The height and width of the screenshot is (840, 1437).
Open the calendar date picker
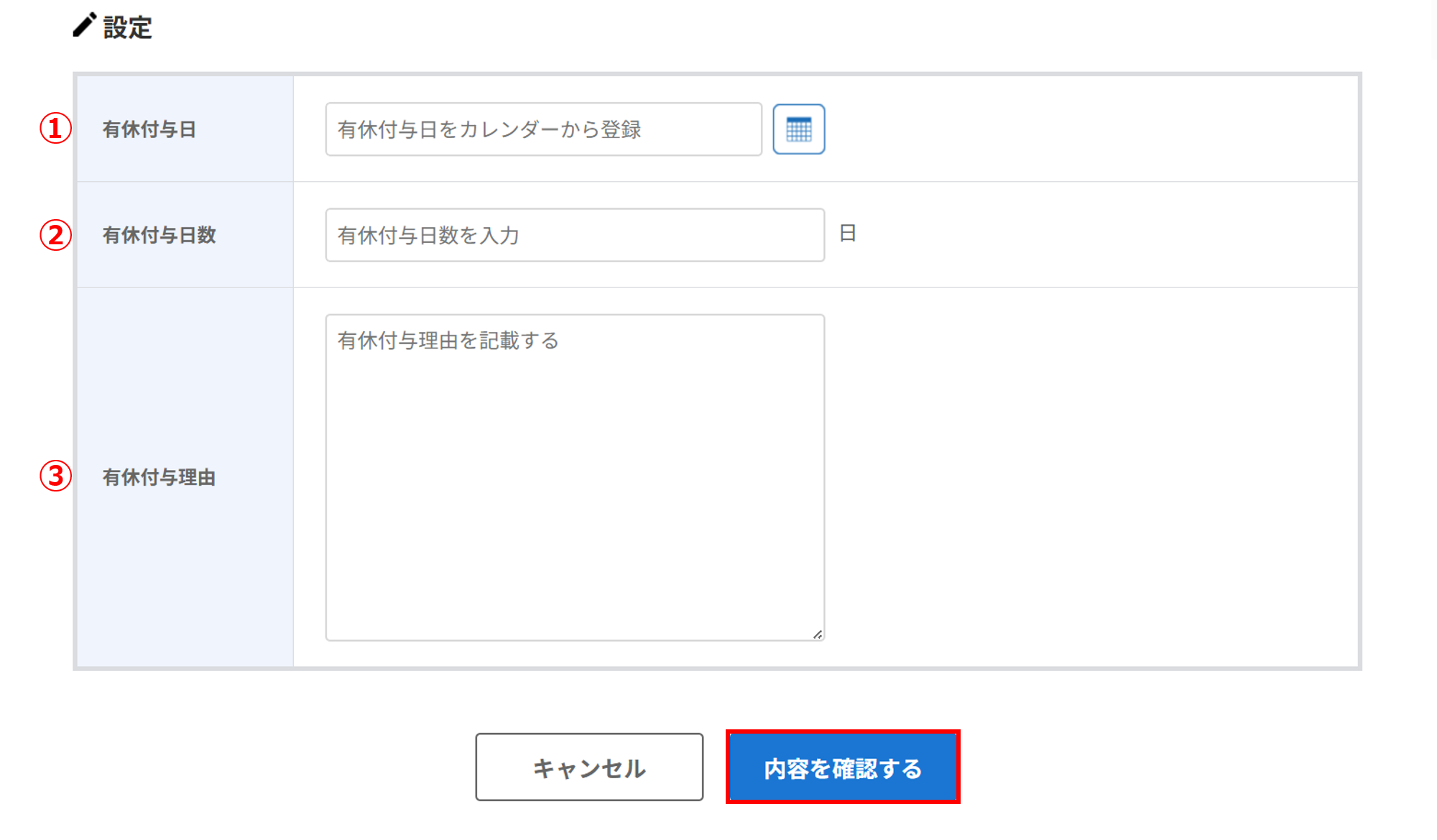[798, 129]
